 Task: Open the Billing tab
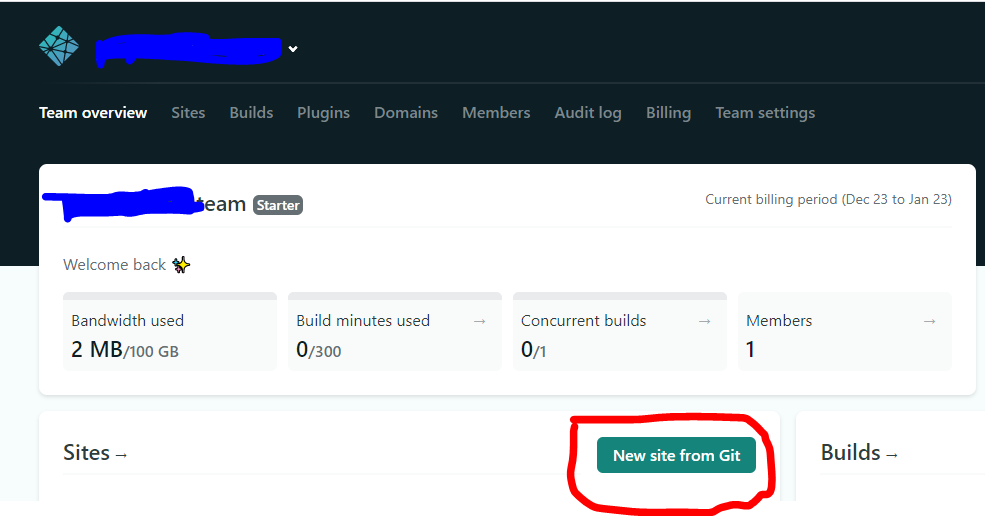[x=668, y=113]
